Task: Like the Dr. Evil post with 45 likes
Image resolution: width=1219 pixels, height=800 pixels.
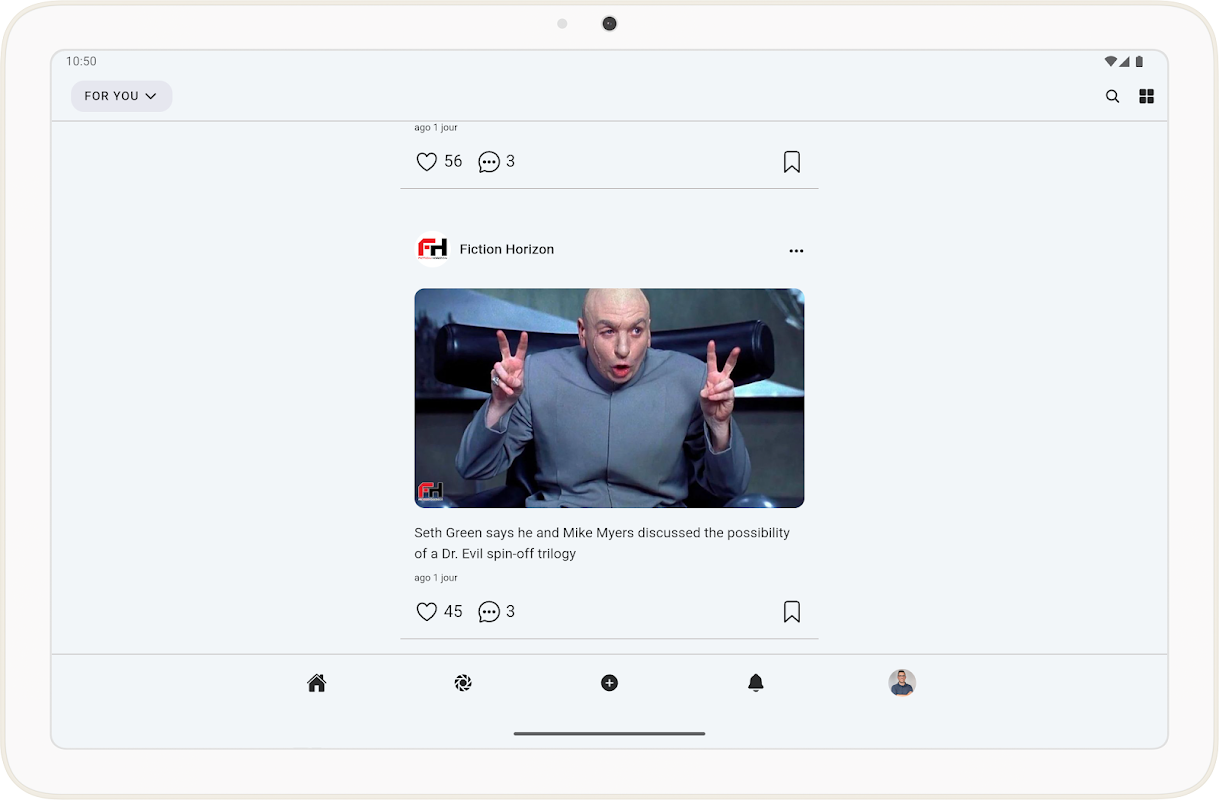Action: point(427,612)
